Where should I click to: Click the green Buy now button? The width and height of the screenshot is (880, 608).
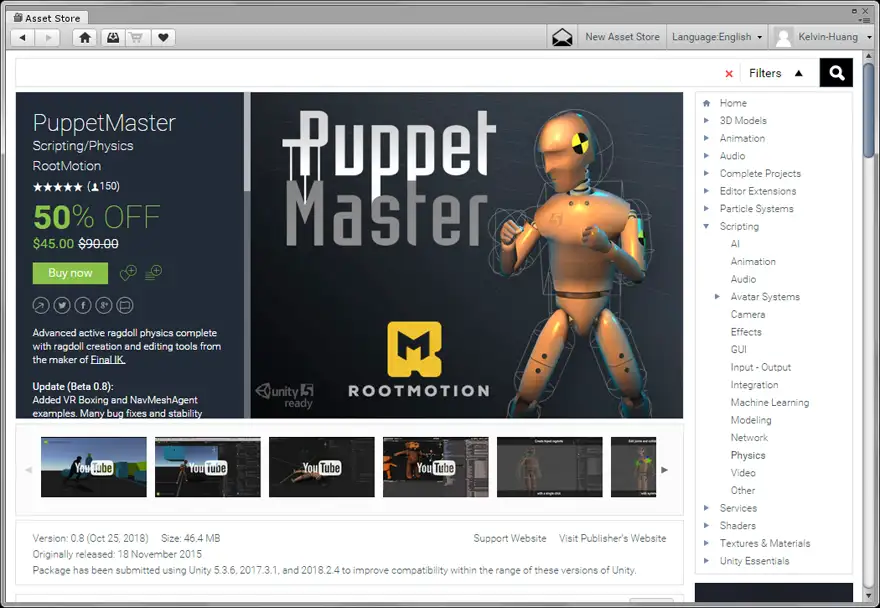point(70,273)
